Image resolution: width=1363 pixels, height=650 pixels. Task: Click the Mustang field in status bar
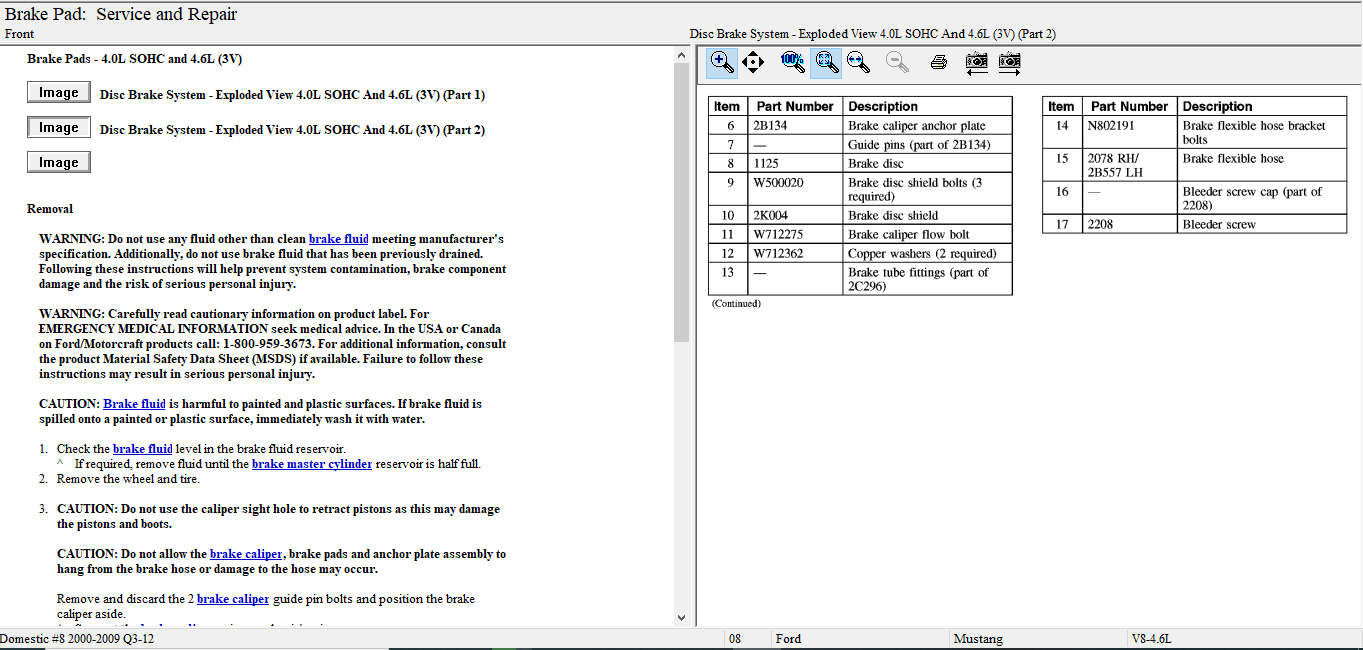point(978,638)
